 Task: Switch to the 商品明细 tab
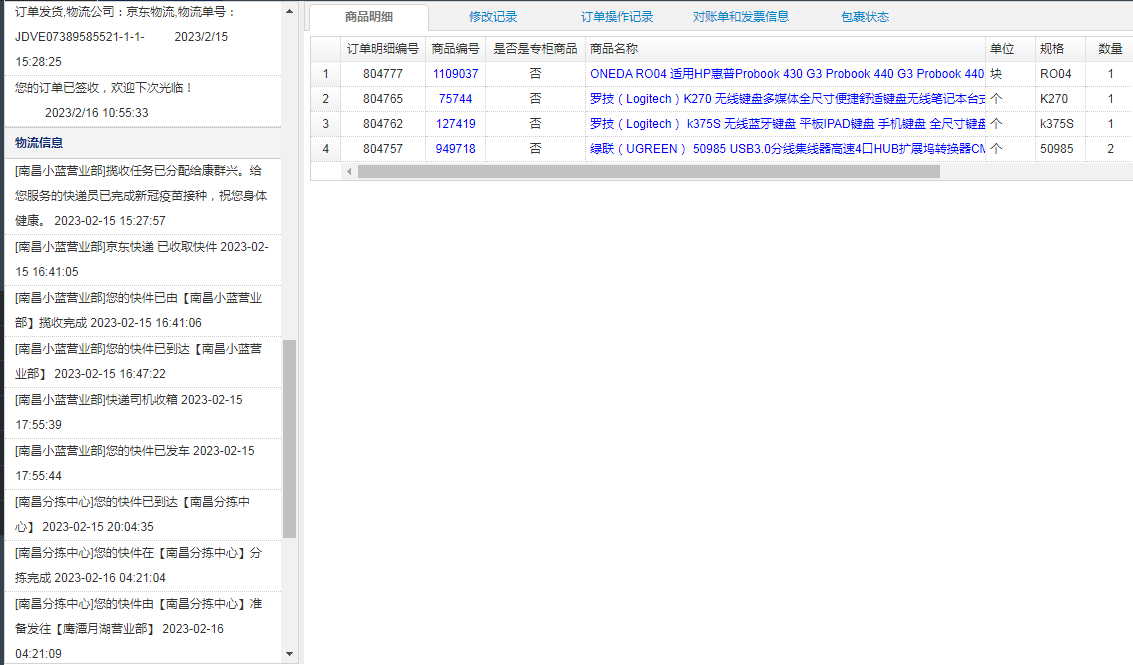click(x=369, y=17)
